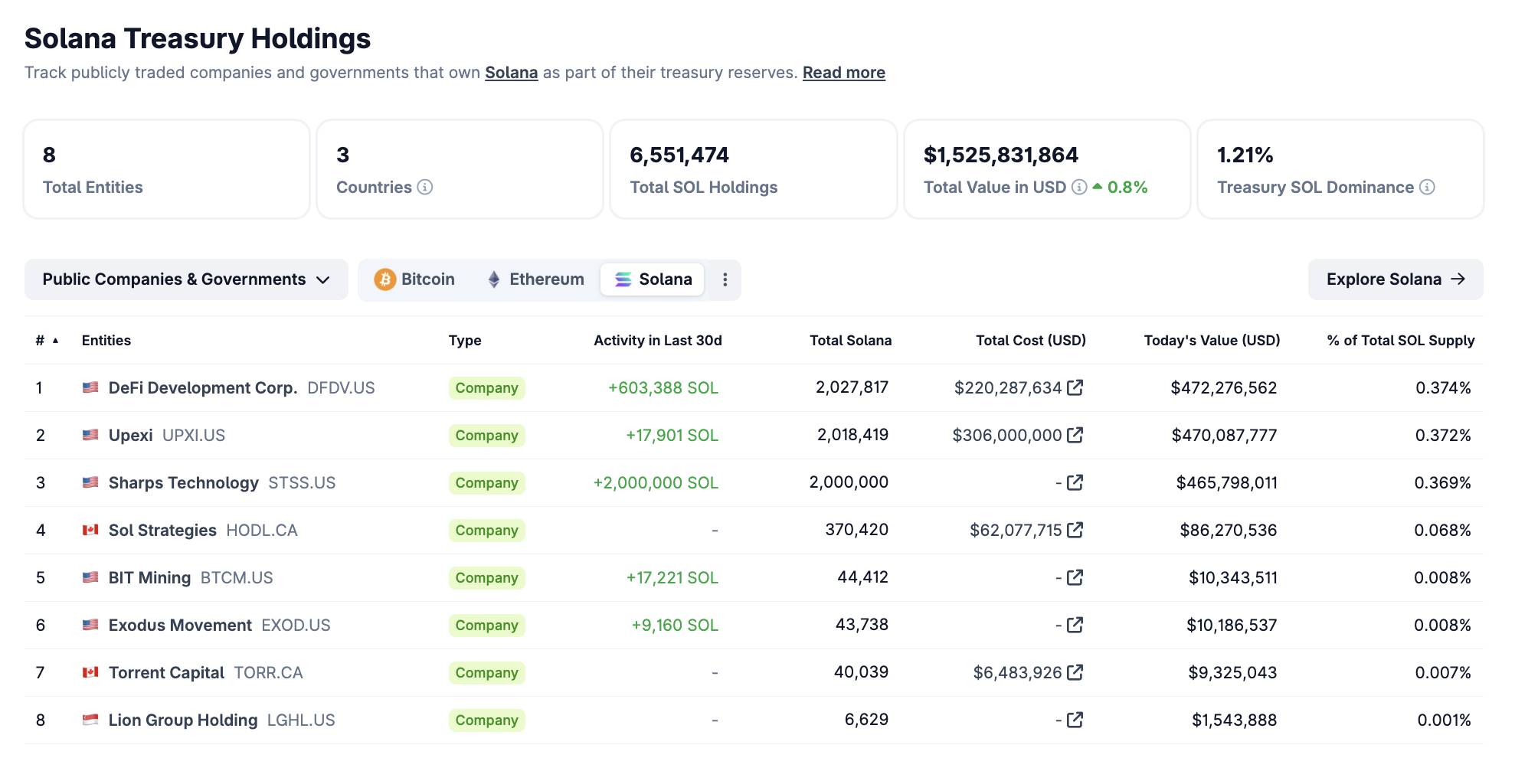
Task: Sort by the Entities column header
Action: [x=106, y=341]
